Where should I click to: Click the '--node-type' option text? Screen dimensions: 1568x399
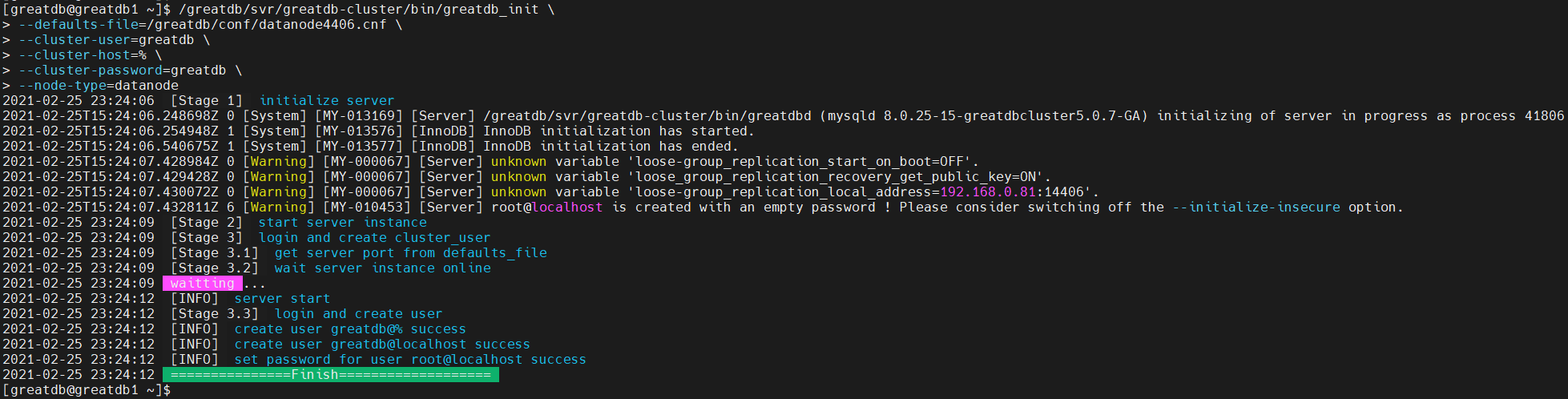point(62,86)
